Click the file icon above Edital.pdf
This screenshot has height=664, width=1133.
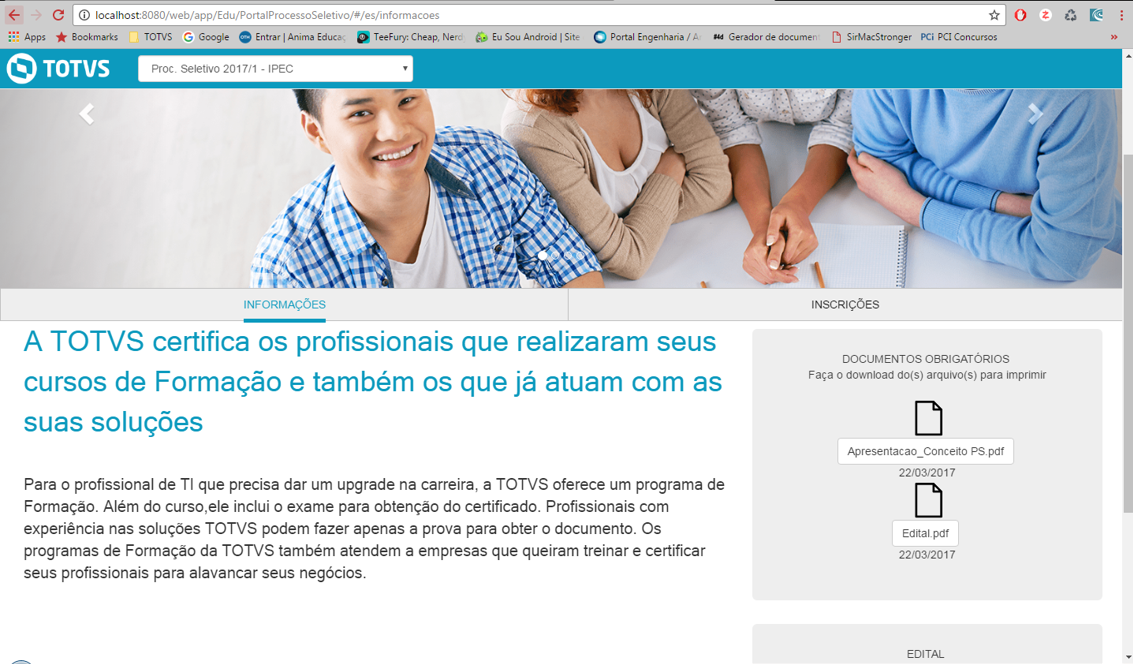click(928, 500)
